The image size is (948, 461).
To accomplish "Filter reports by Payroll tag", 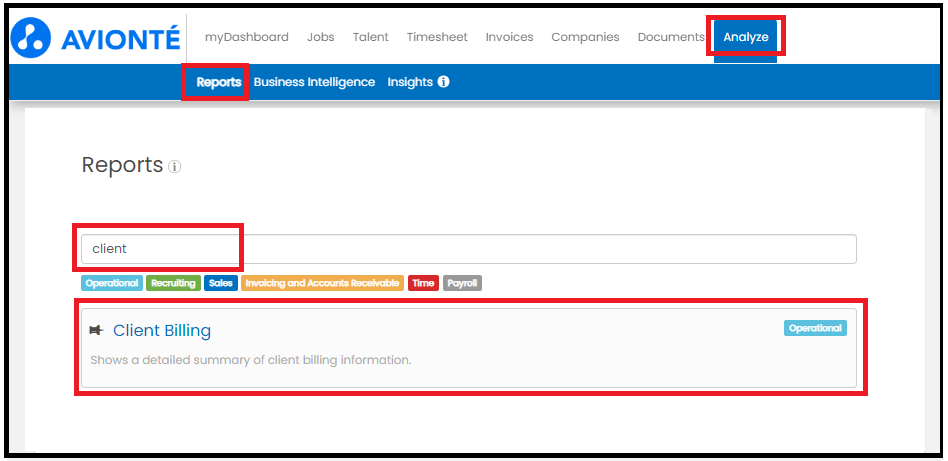I will [463, 283].
